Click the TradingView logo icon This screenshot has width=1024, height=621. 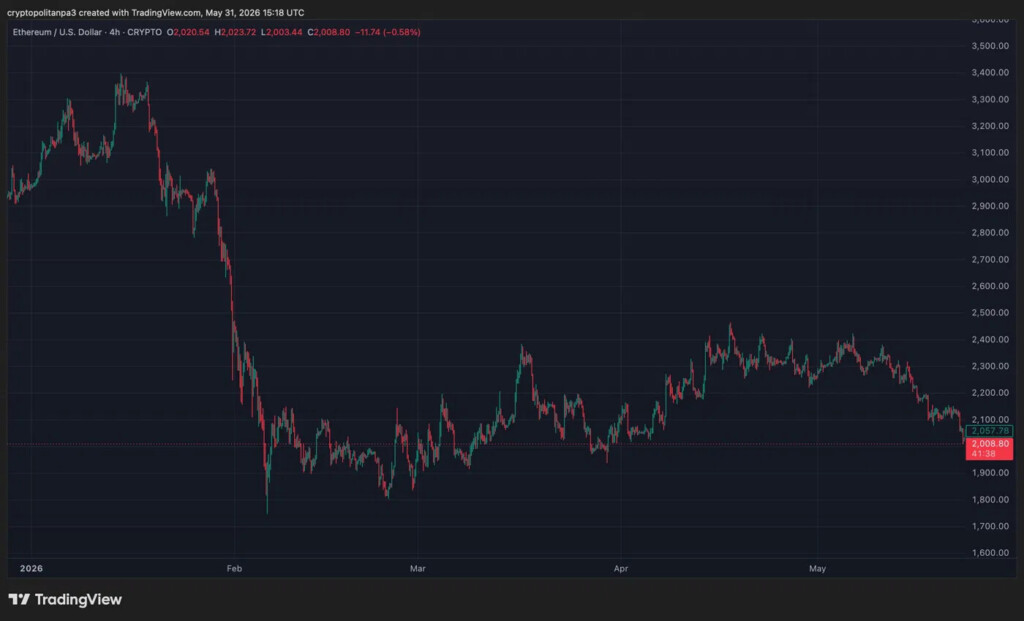tap(19, 599)
